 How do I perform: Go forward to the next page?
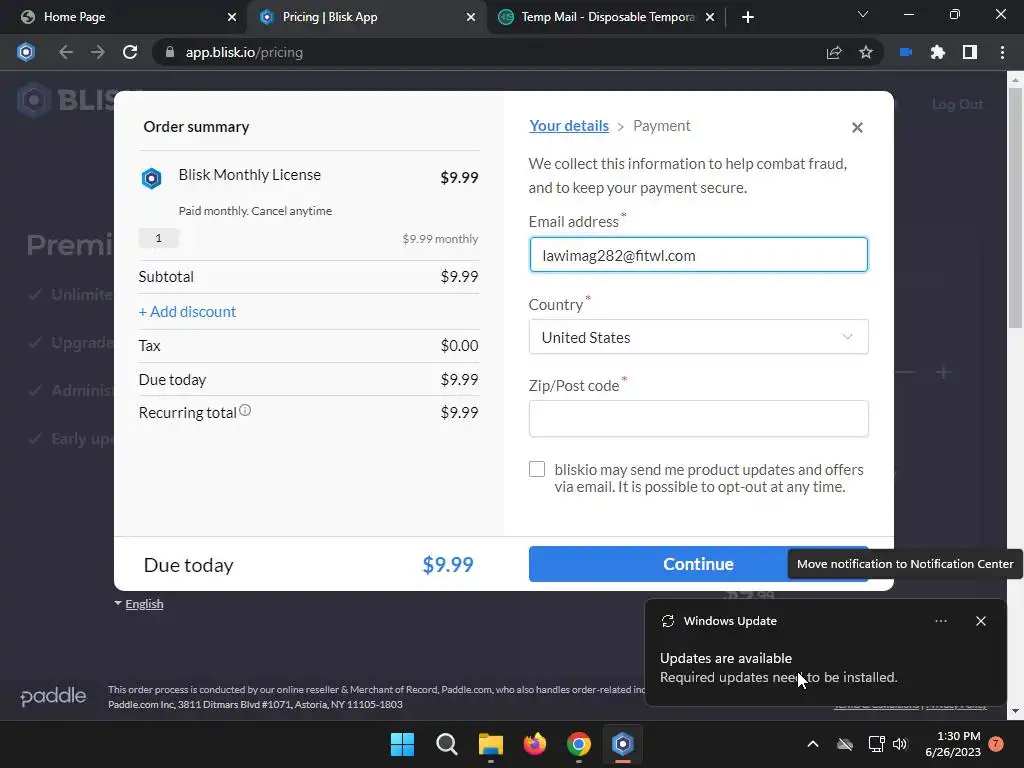pyautogui.click(x=97, y=52)
